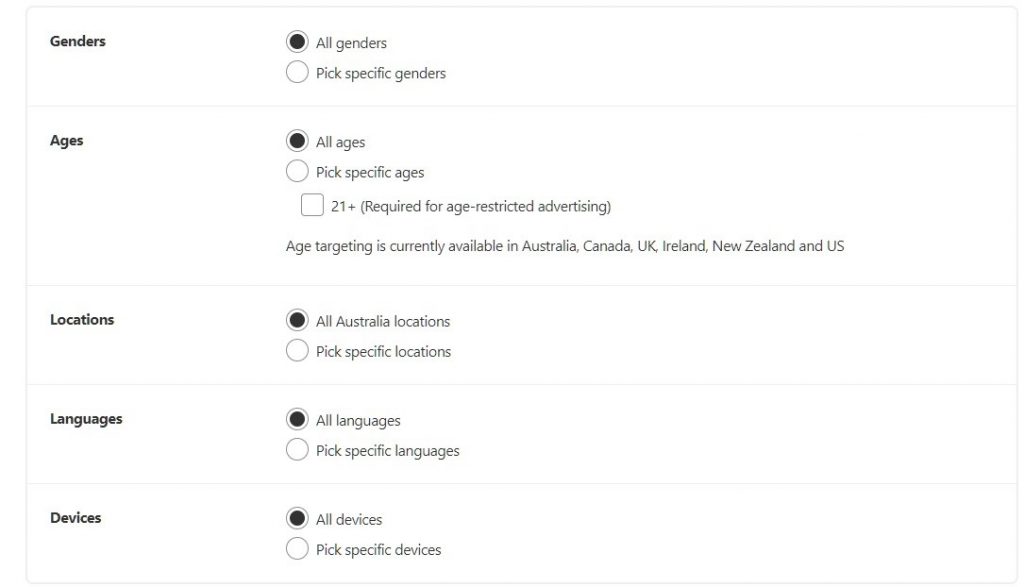The image size is (1024, 587).
Task: Click the Ages section heading
Action: (x=67, y=141)
